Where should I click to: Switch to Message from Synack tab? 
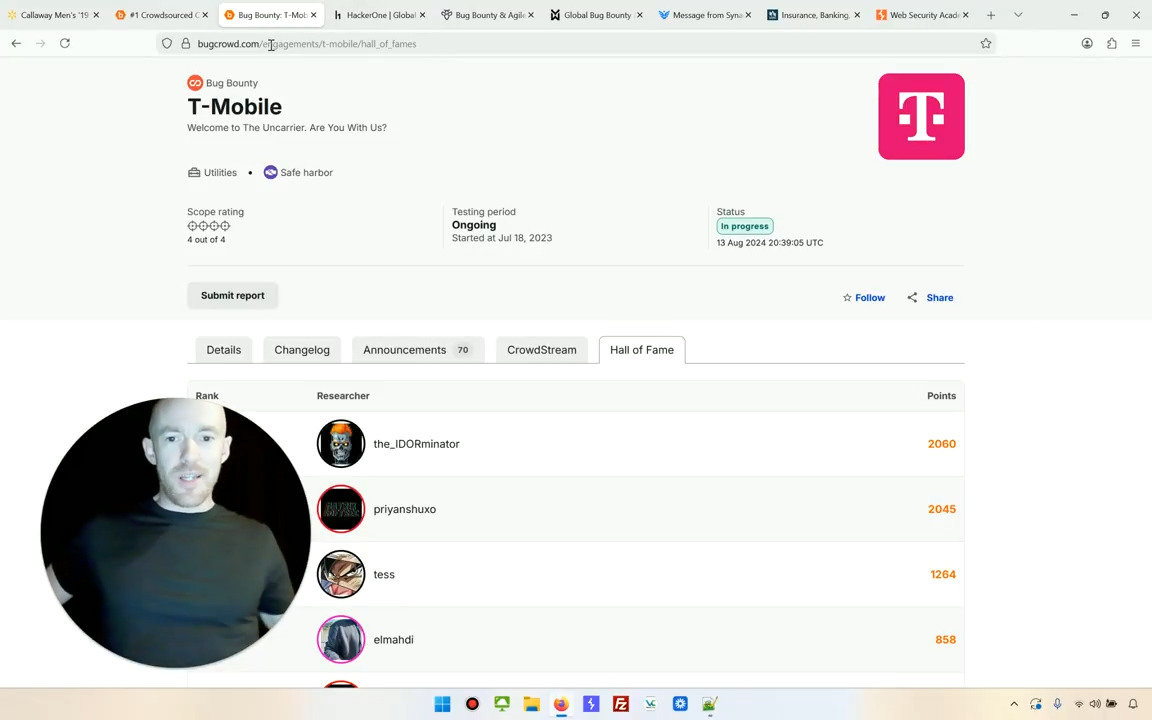point(705,15)
